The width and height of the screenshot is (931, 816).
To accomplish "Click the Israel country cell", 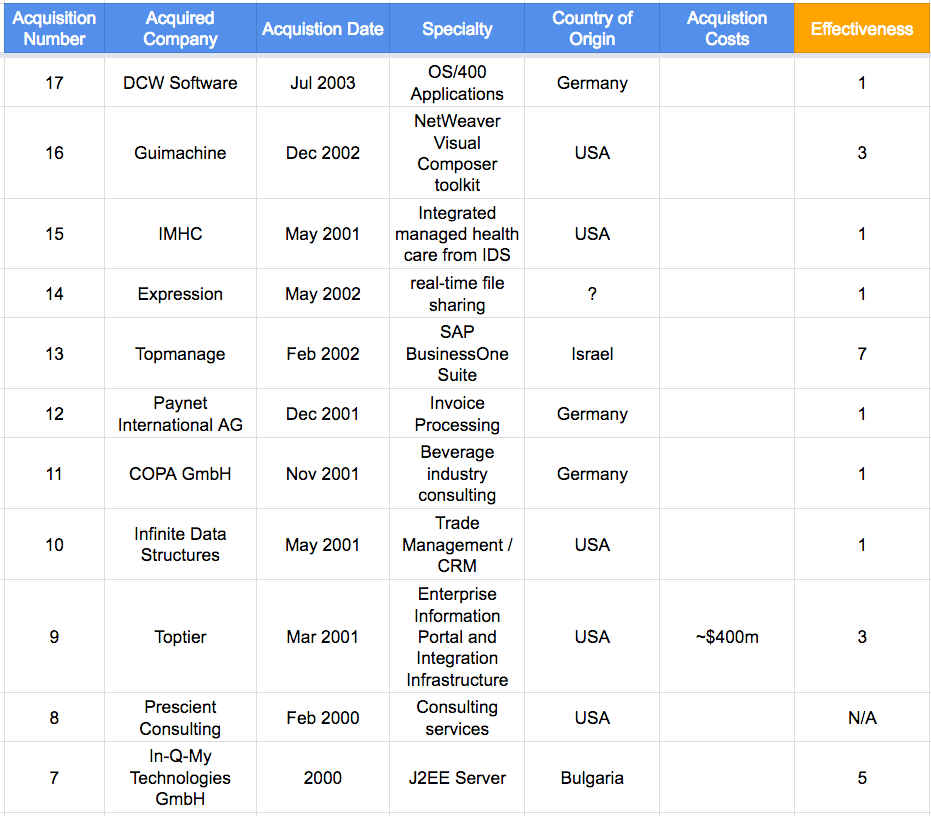I will coord(592,354).
